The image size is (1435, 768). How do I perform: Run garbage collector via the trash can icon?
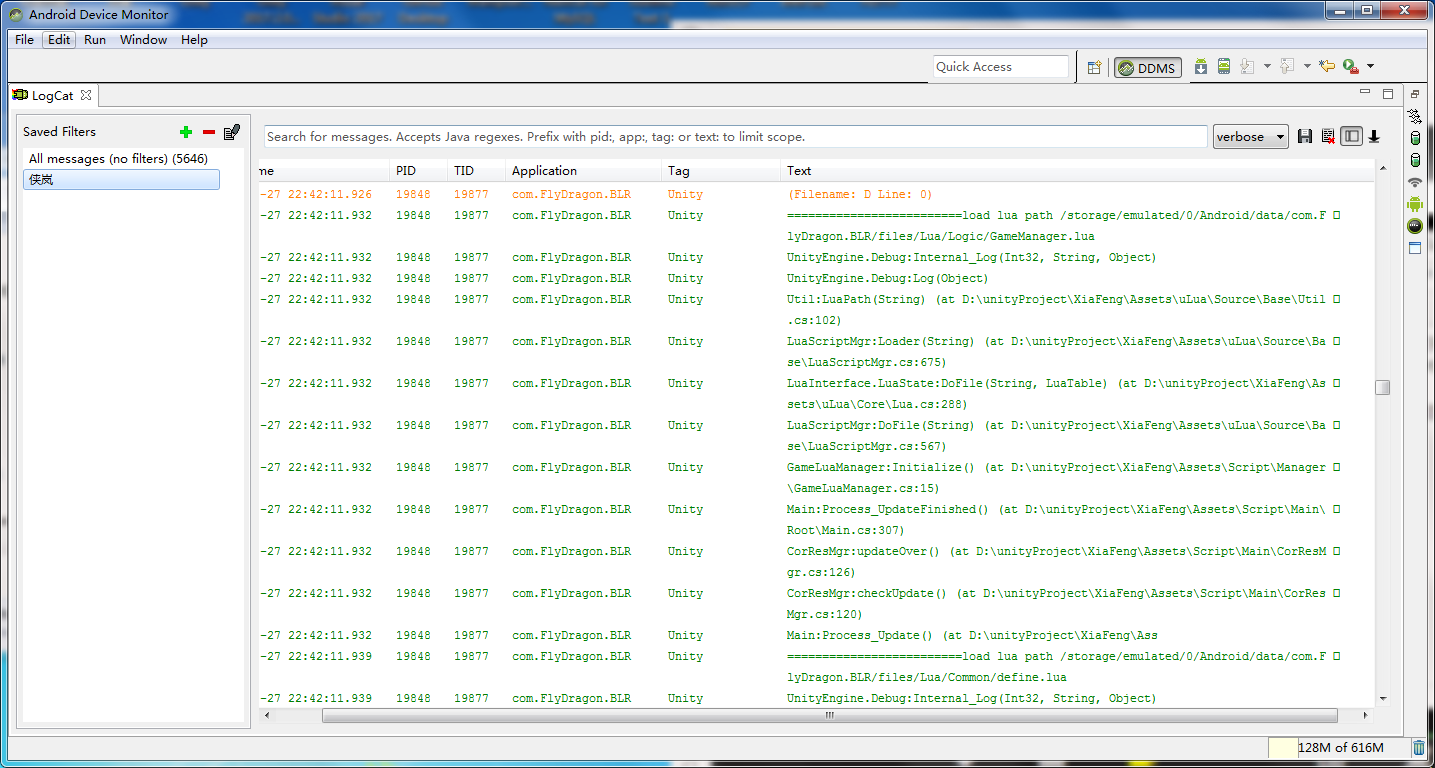[x=1419, y=747]
